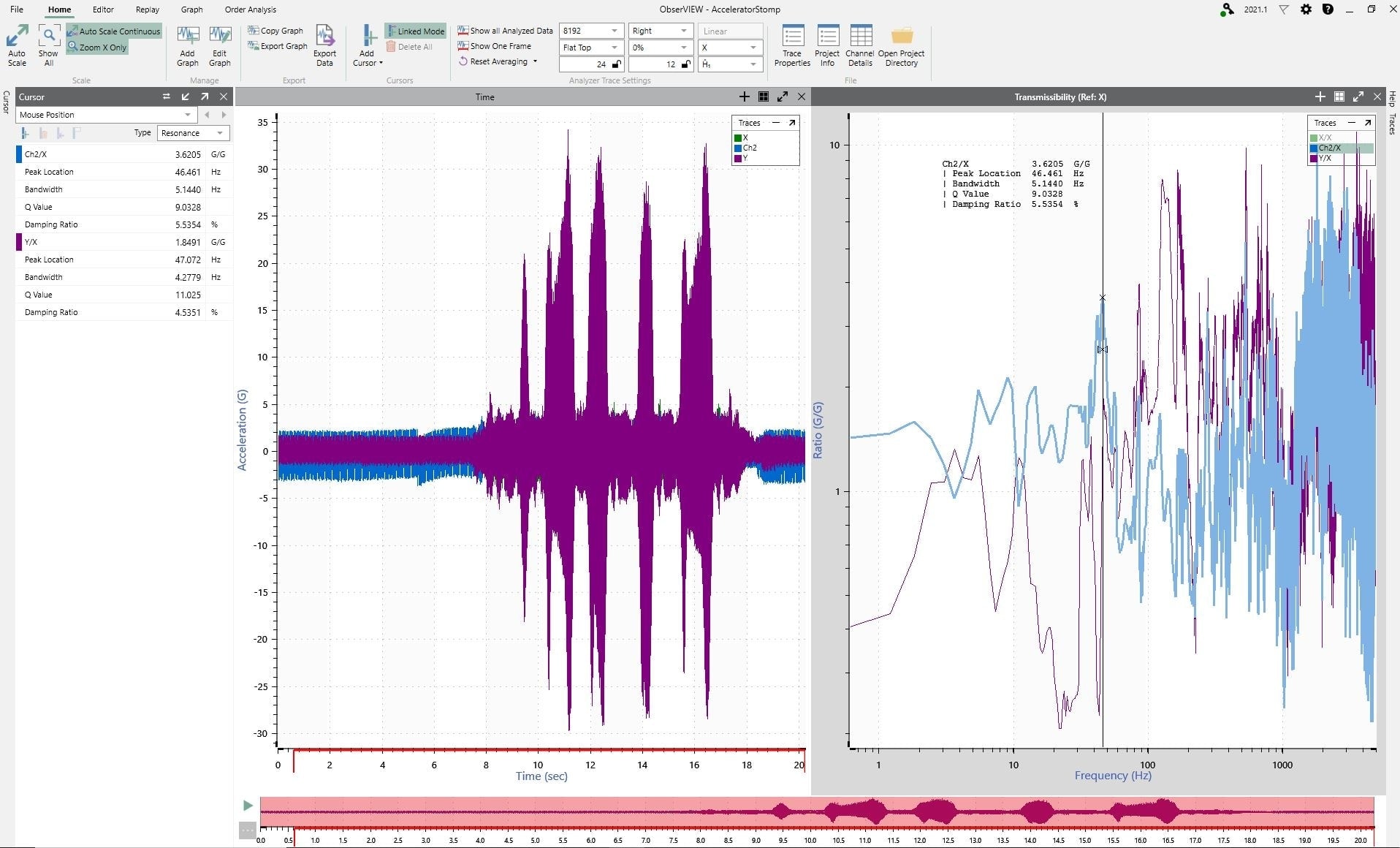Open the File menu
The height and width of the screenshot is (848, 1400).
(x=17, y=10)
